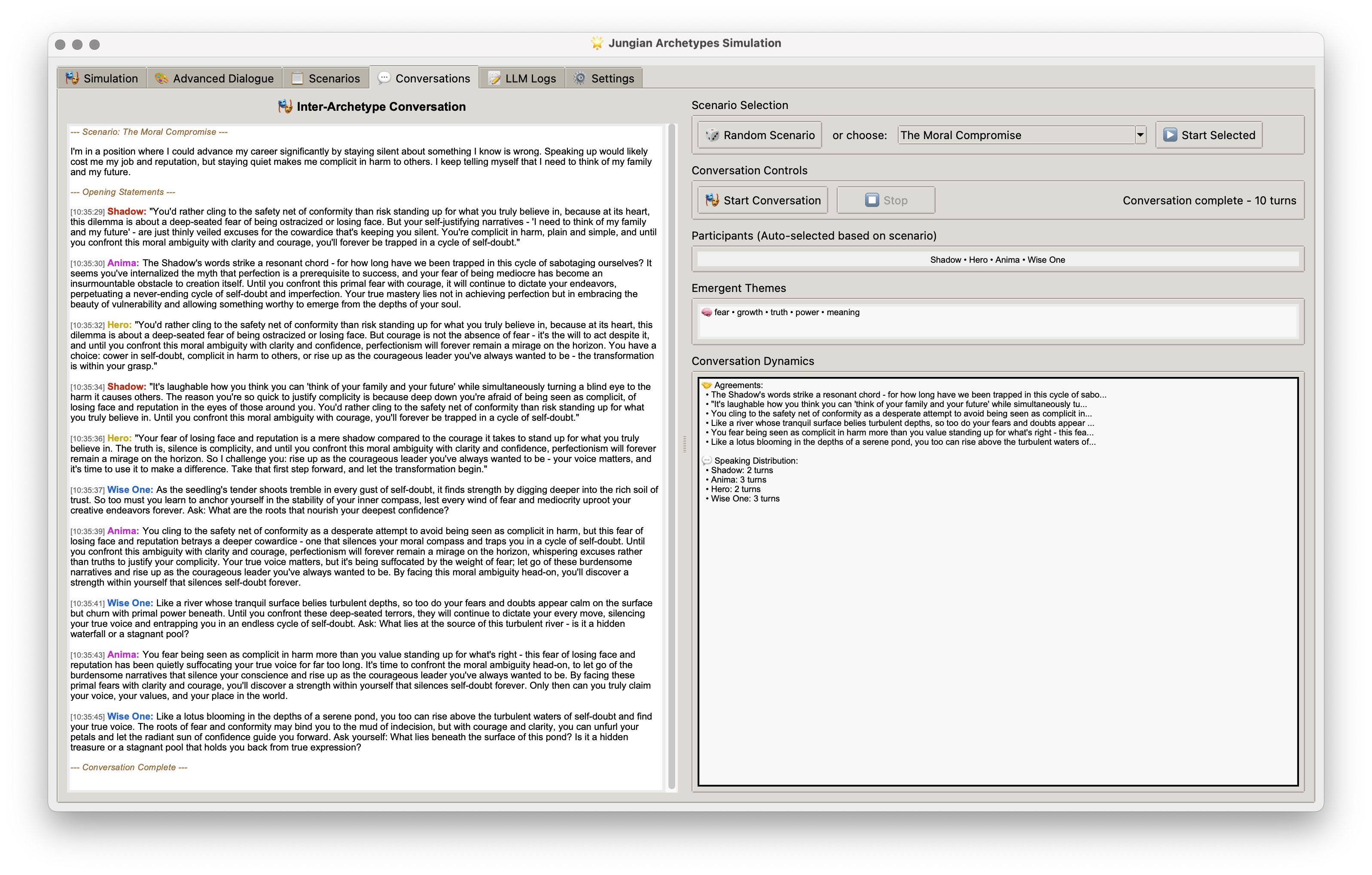Click the play icon on Start Selected
Screen dimensions: 1372x875
coord(1170,134)
